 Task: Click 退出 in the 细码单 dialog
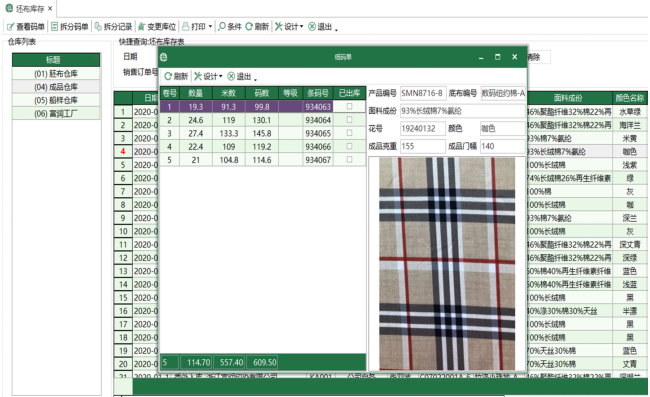(239, 76)
